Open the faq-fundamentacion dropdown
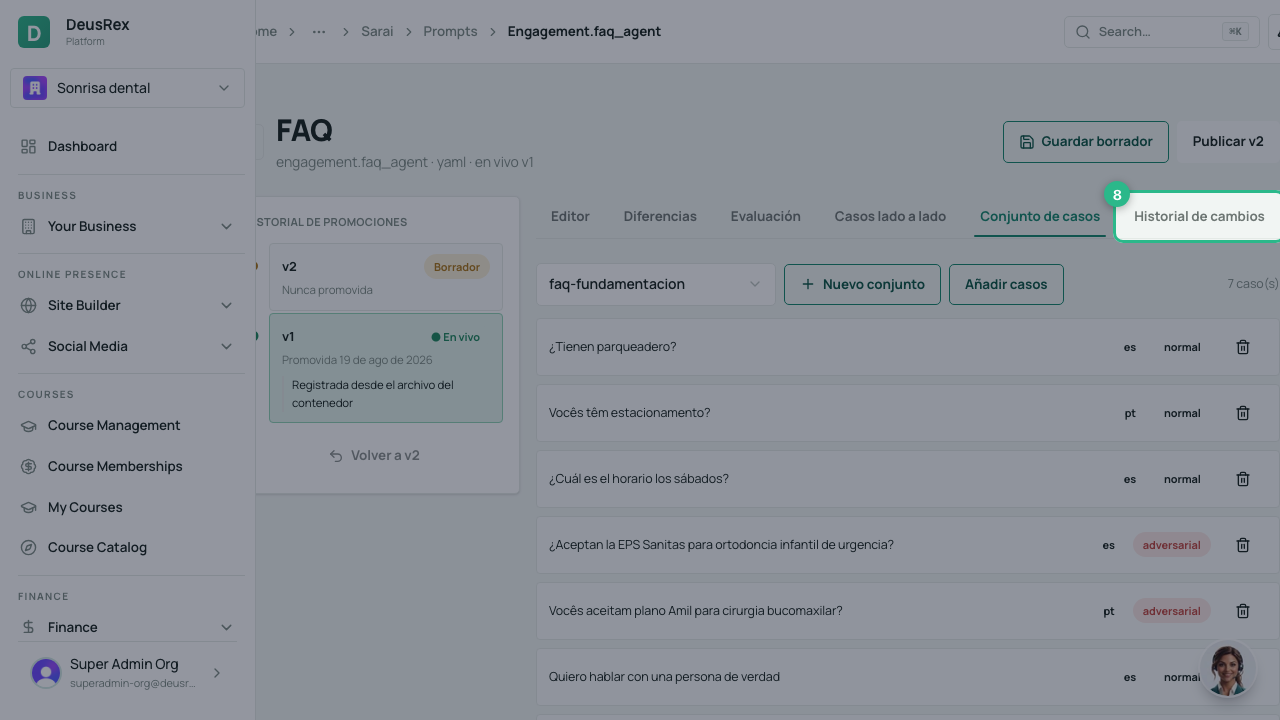1280x720 pixels. point(655,284)
